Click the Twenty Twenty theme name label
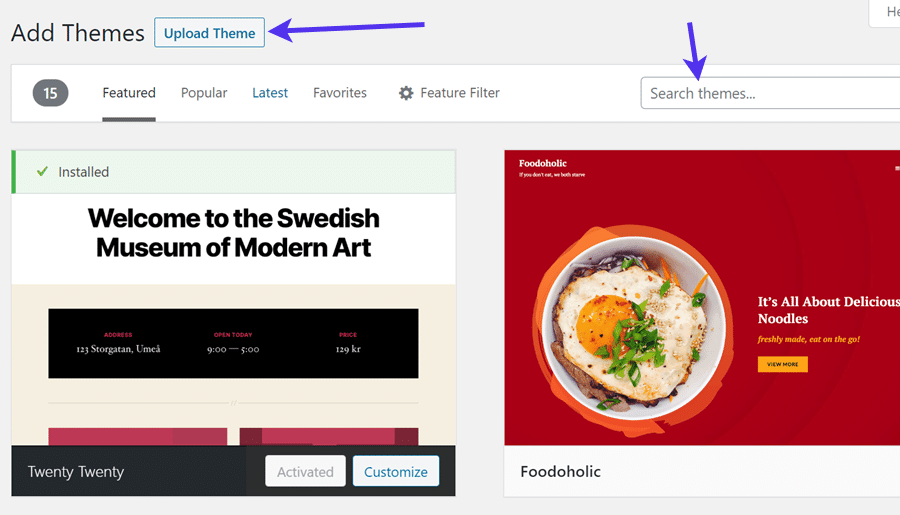This screenshot has height=515, width=900. click(76, 472)
